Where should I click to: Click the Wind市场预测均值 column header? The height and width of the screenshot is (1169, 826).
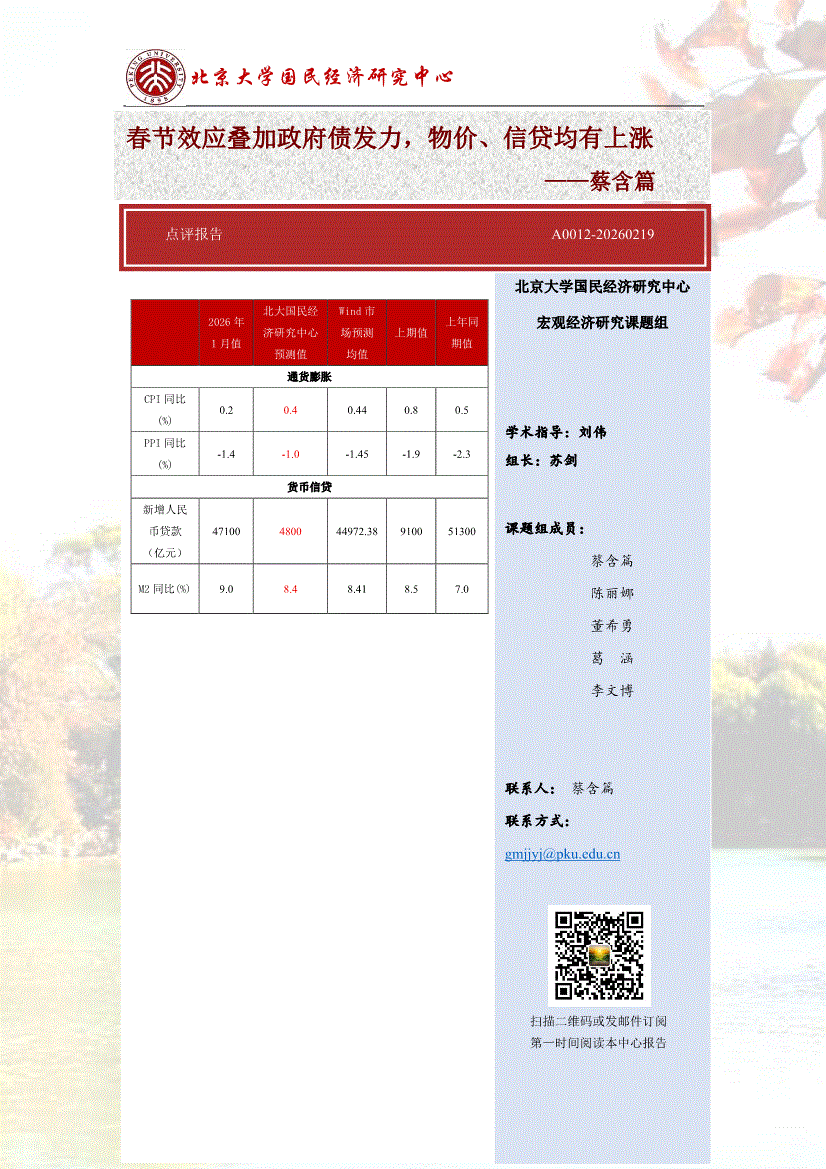357,332
